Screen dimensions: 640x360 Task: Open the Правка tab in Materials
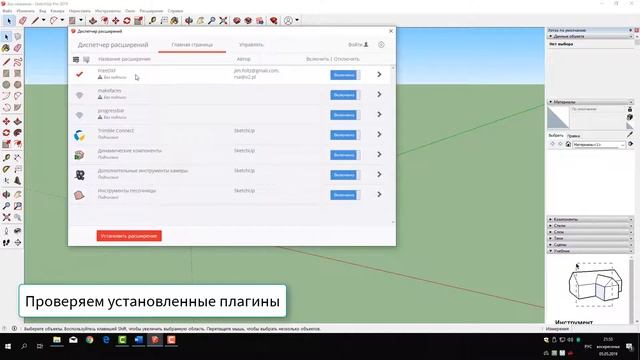coord(573,136)
